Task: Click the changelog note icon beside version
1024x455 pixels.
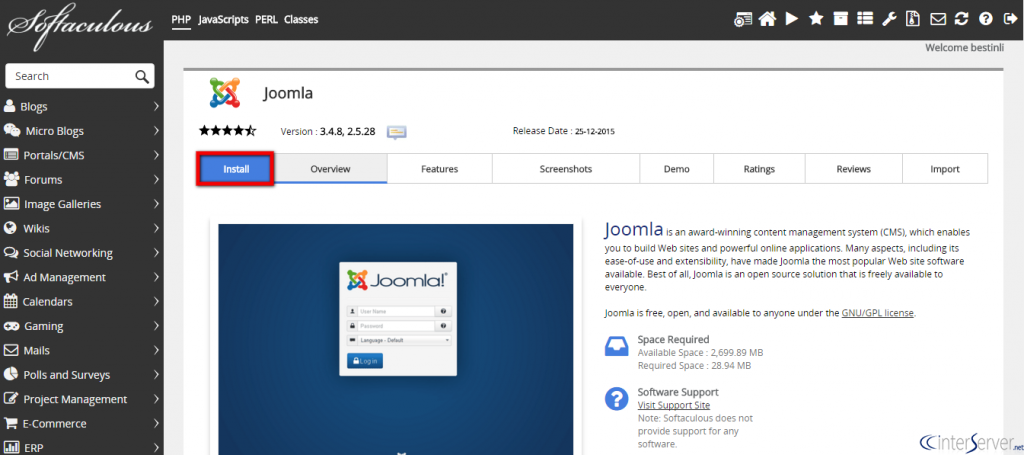Action: click(x=396, y=132)
